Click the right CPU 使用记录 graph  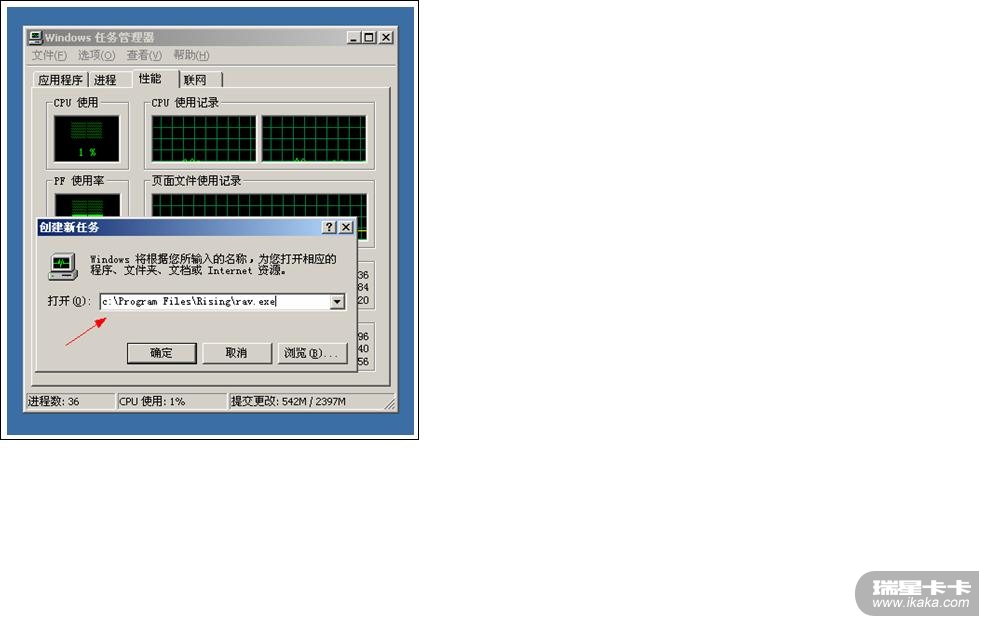click(314, 139)
